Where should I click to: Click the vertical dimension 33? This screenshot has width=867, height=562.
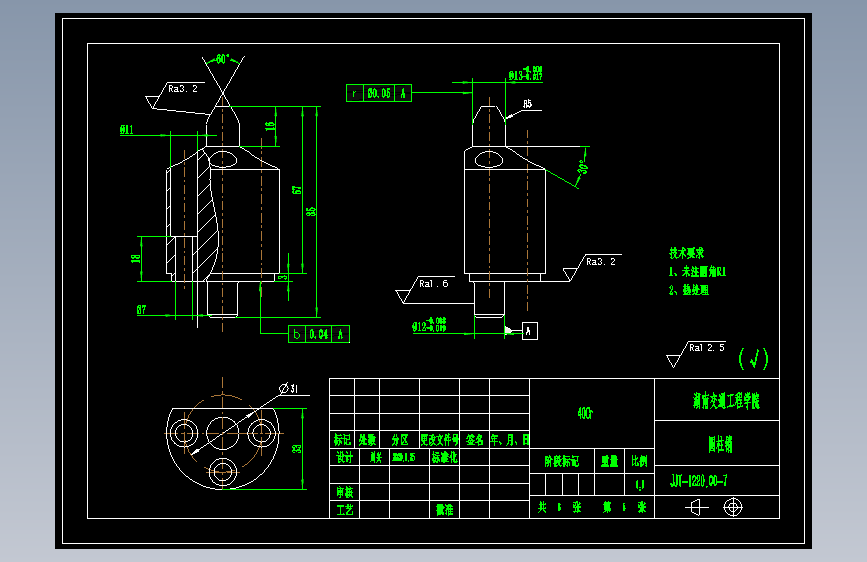click(x=296, y=449)
